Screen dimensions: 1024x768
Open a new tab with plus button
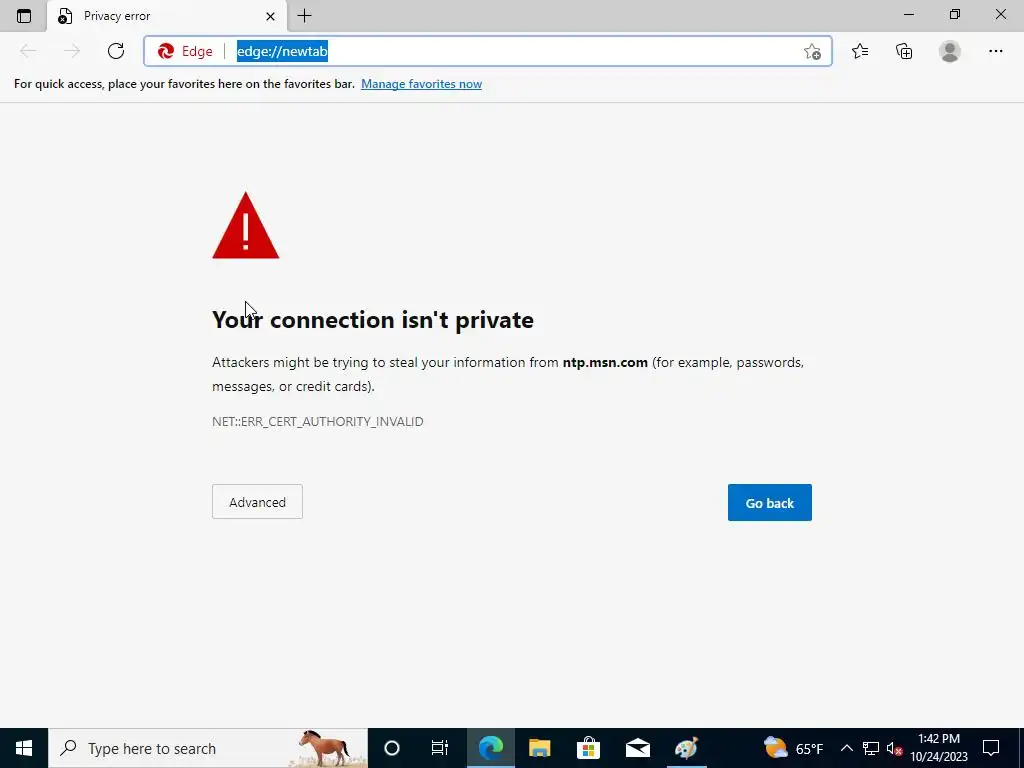tap(304, 16)
